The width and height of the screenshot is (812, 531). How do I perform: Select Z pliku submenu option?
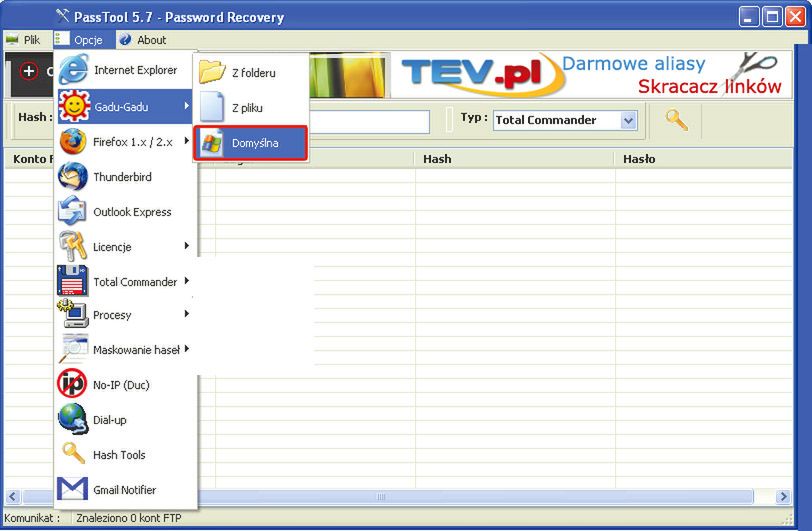[x=251, y=108]
